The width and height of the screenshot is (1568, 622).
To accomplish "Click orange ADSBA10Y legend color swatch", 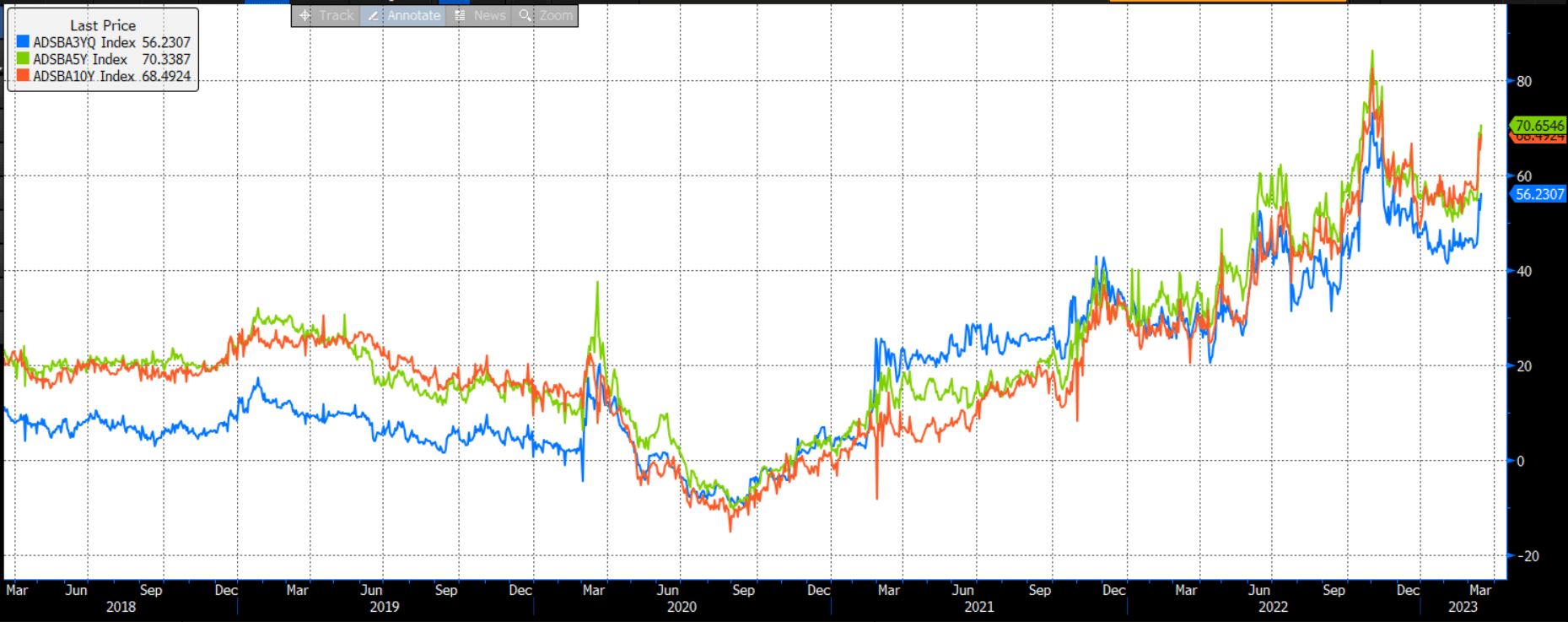I will tap(23, 76).
